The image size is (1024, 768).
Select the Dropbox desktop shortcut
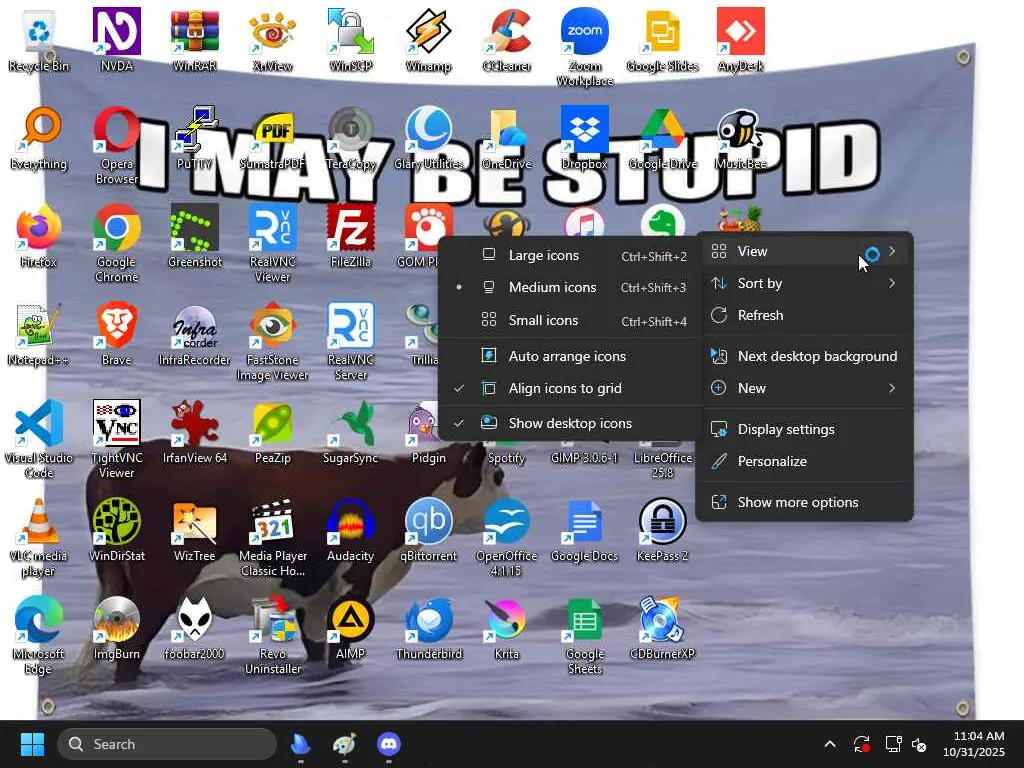[x=584, y=138]
